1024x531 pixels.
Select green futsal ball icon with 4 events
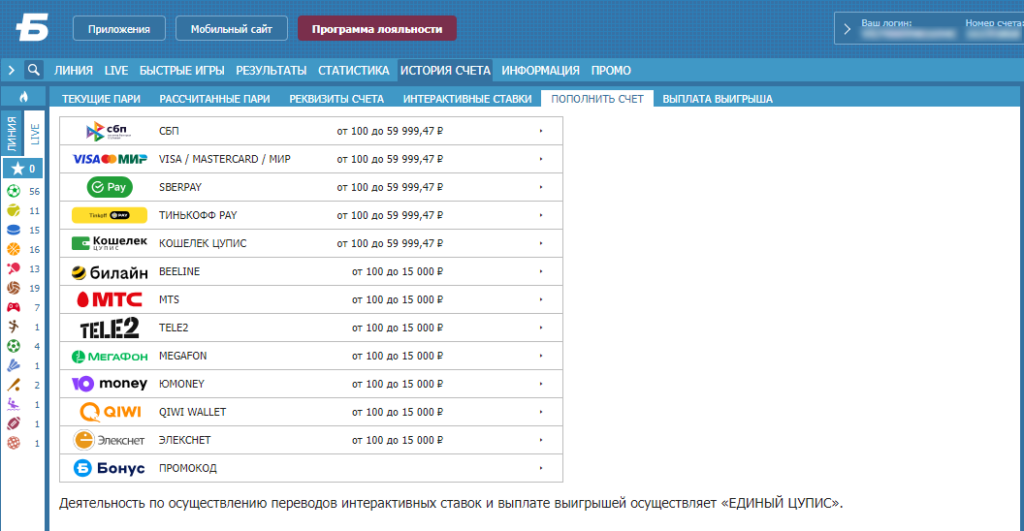(14, 346)
